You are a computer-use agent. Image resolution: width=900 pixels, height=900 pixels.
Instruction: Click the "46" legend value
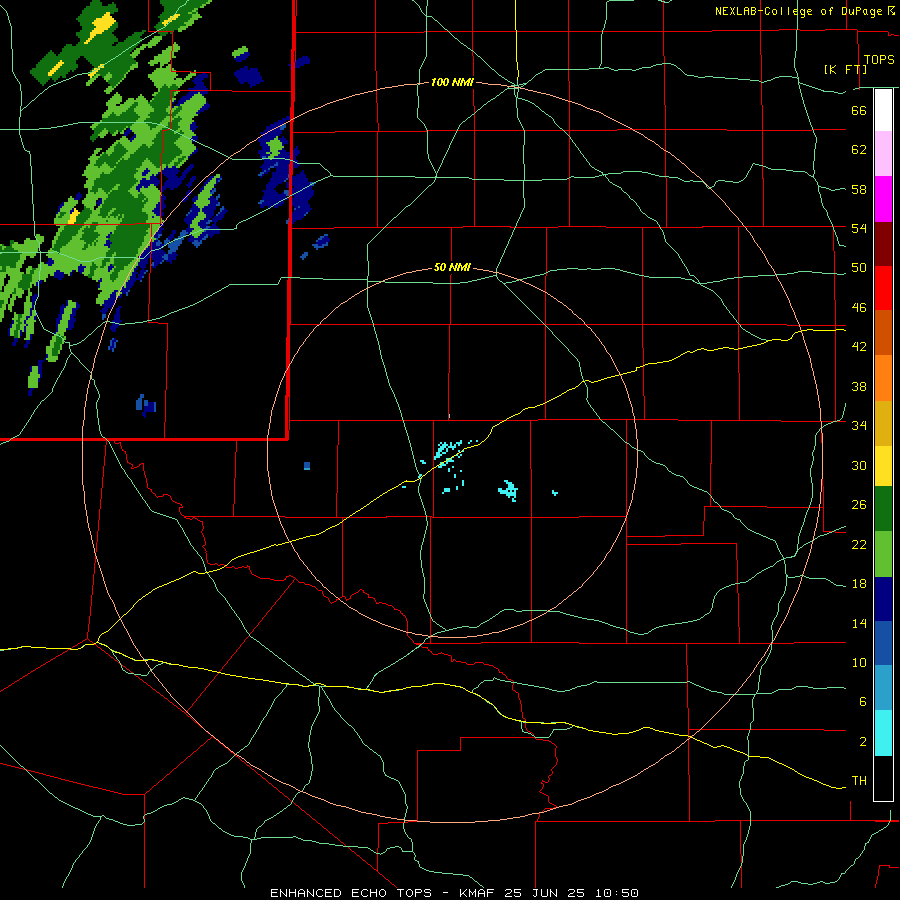(859, 308)
